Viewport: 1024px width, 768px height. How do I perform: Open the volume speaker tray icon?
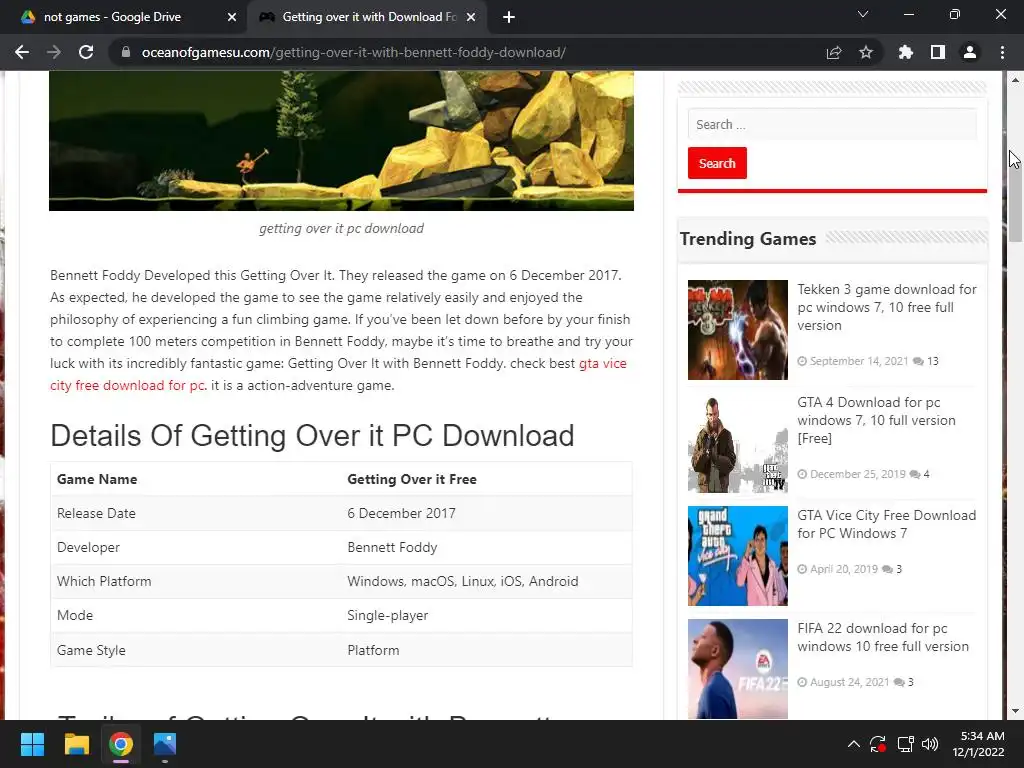click(x=930, y=744)
